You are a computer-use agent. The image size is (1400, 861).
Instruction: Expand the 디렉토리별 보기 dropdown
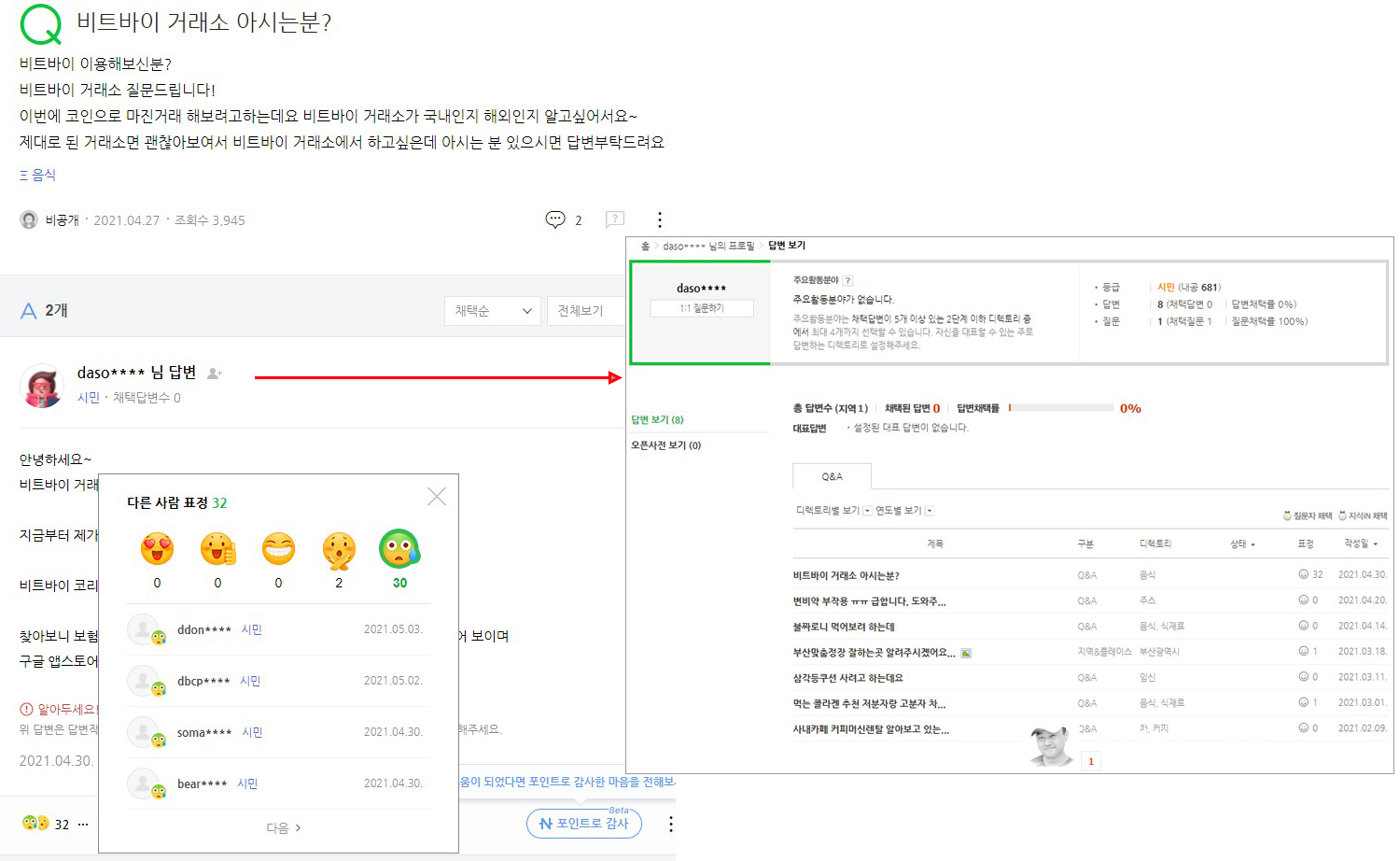point(867,511)
